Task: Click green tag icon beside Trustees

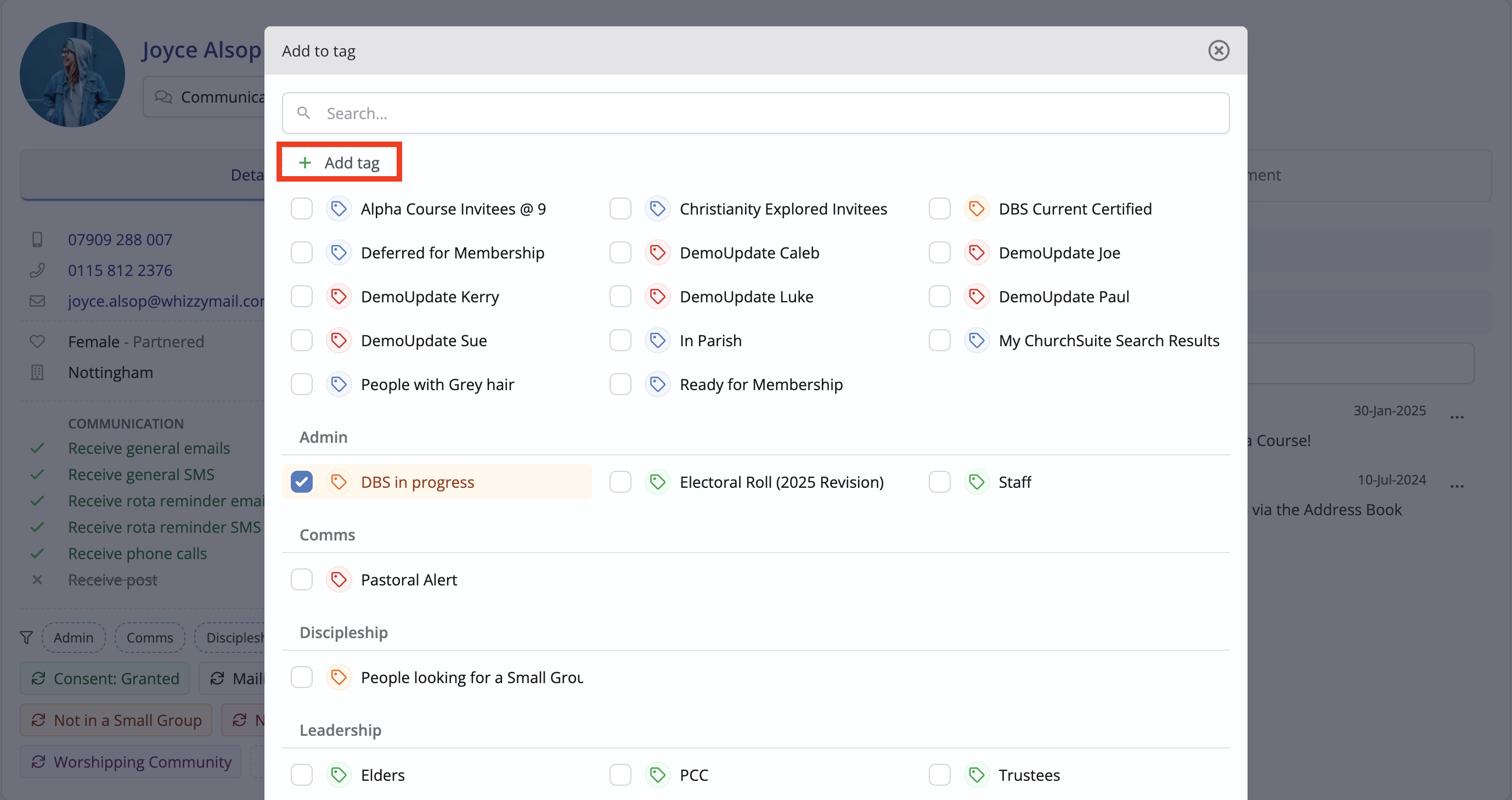Action: pyautogui.click(x=977, y=775)
